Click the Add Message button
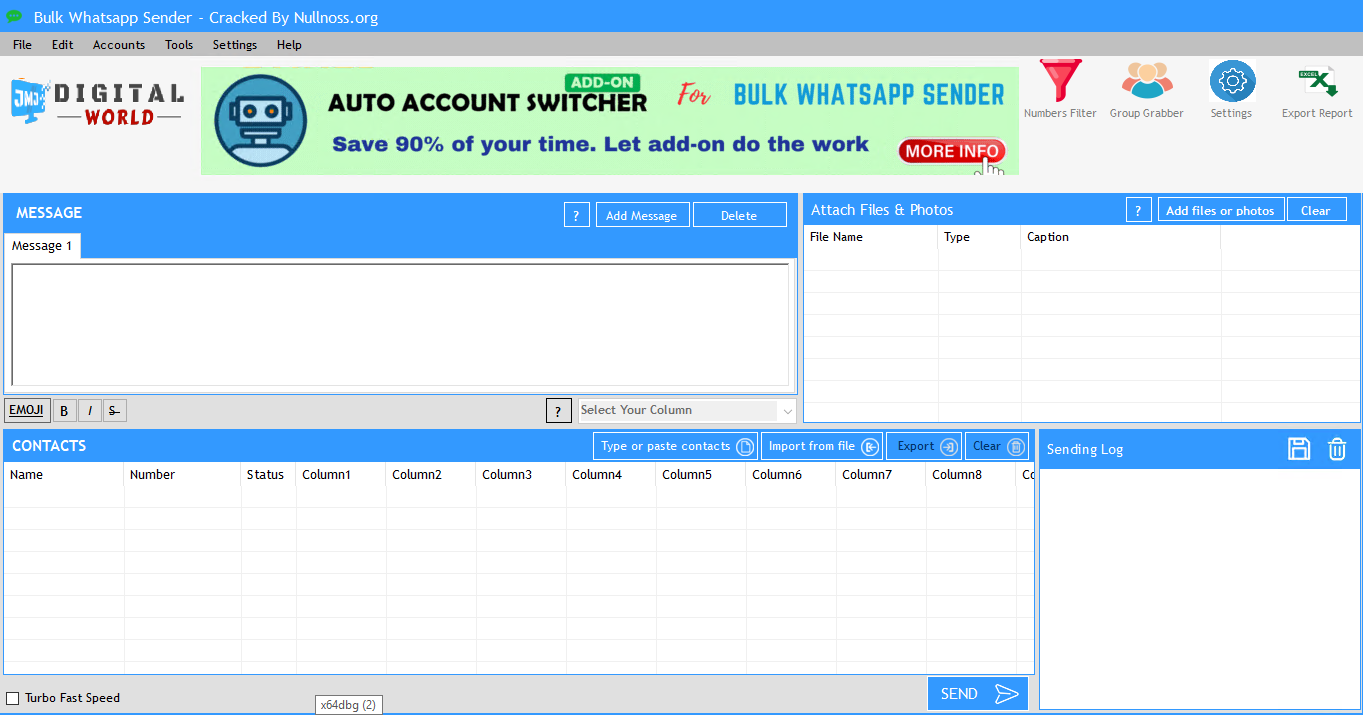The height and width of the screenshot is (715, 1363). (642, 215)
